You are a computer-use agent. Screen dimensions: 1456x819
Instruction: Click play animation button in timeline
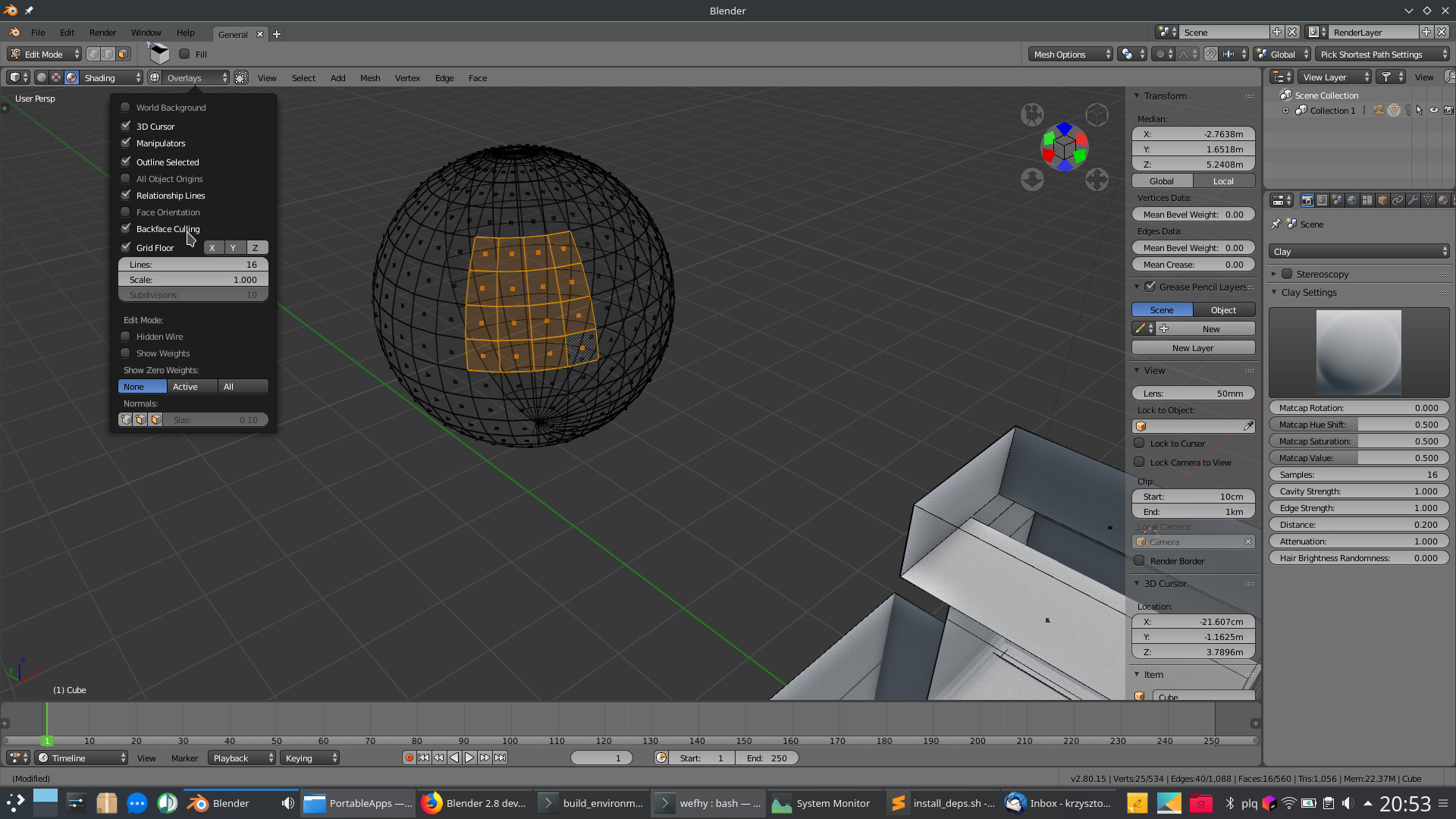pos(469,758)
